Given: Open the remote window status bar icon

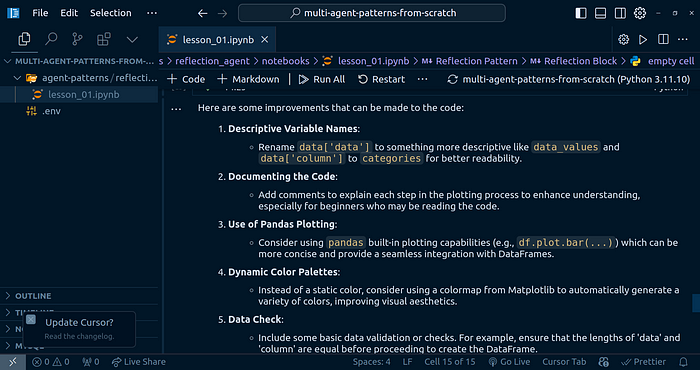Looking at the screenshot, I should [x=13, y=362].
